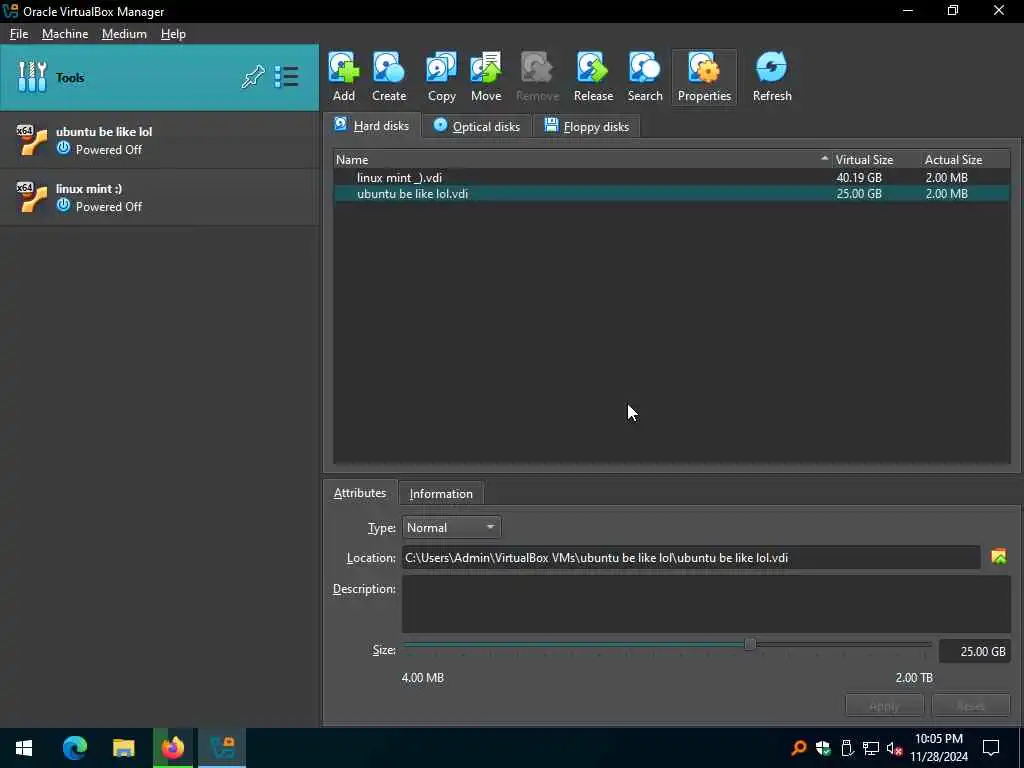The height and width of the screenshot is (768, 1024).
Task: Click the Copy disk toolbar icon
Action: pos(441,77)
